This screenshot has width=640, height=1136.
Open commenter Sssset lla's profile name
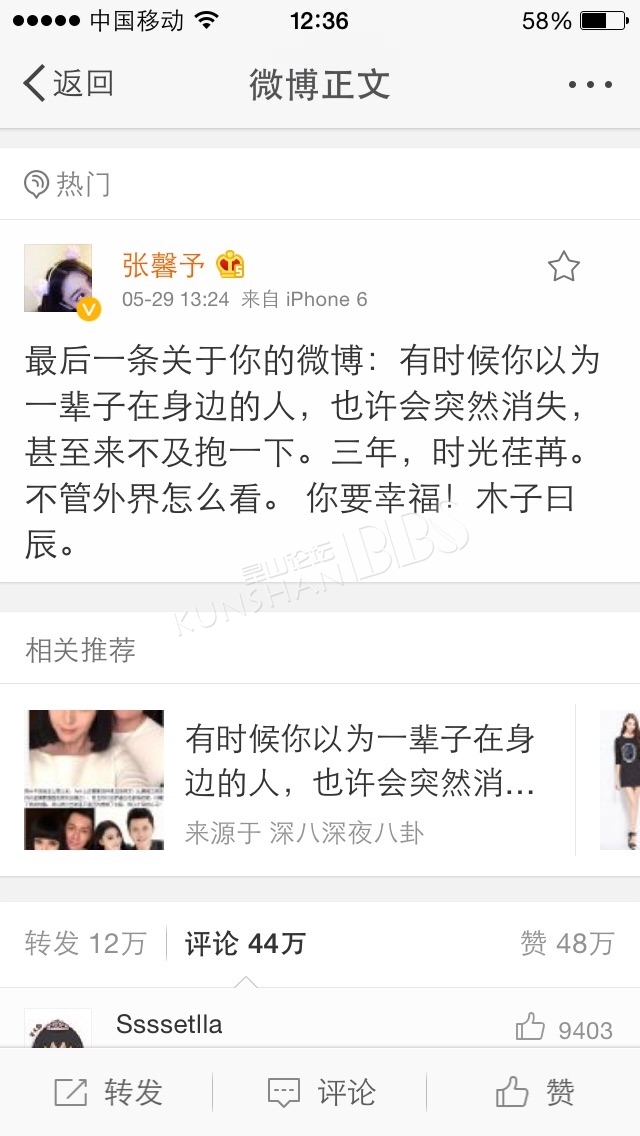[x=169, y=1024]
